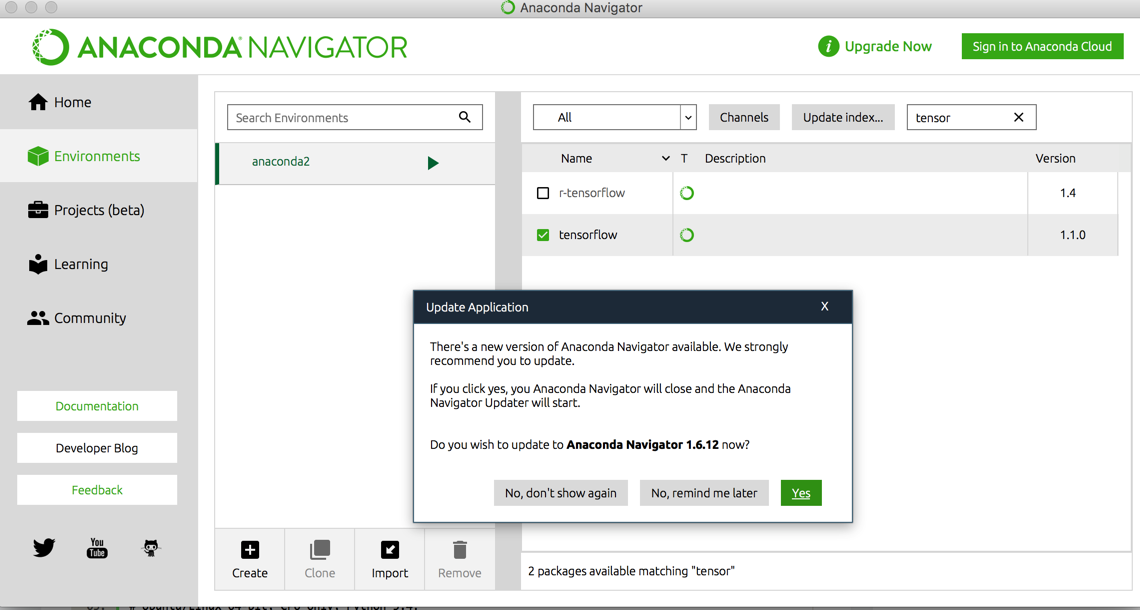Open the All package filter dropdown
Screen dimensions: 1140x610
pos(614,117)
